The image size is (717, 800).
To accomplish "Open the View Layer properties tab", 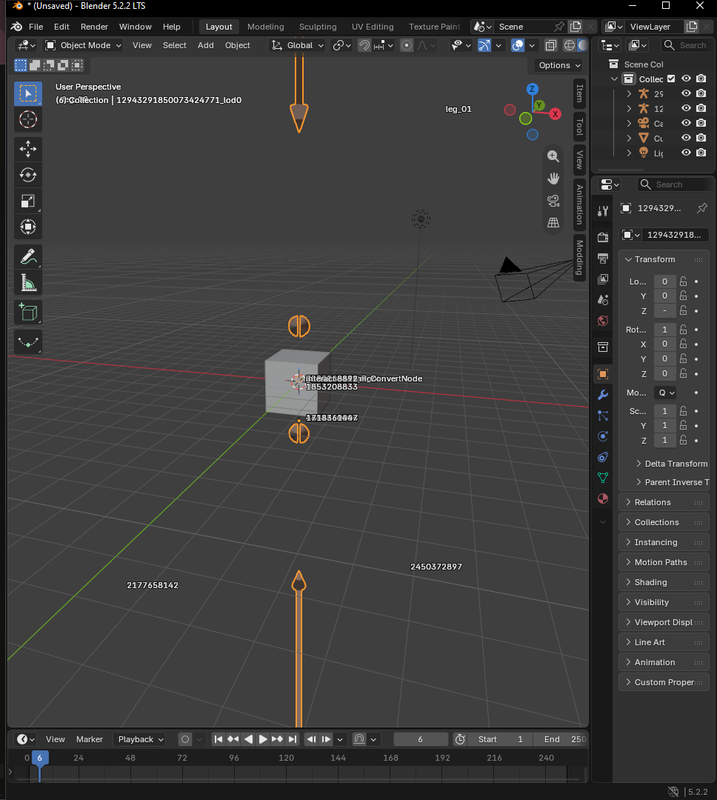I will pos(603,279).
